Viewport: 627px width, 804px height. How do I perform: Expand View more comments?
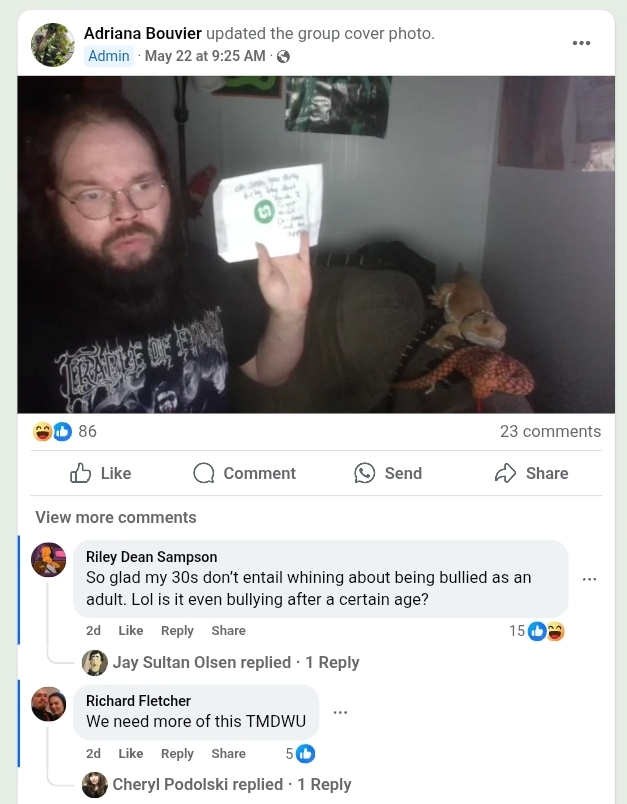click(x=116, y=517)
